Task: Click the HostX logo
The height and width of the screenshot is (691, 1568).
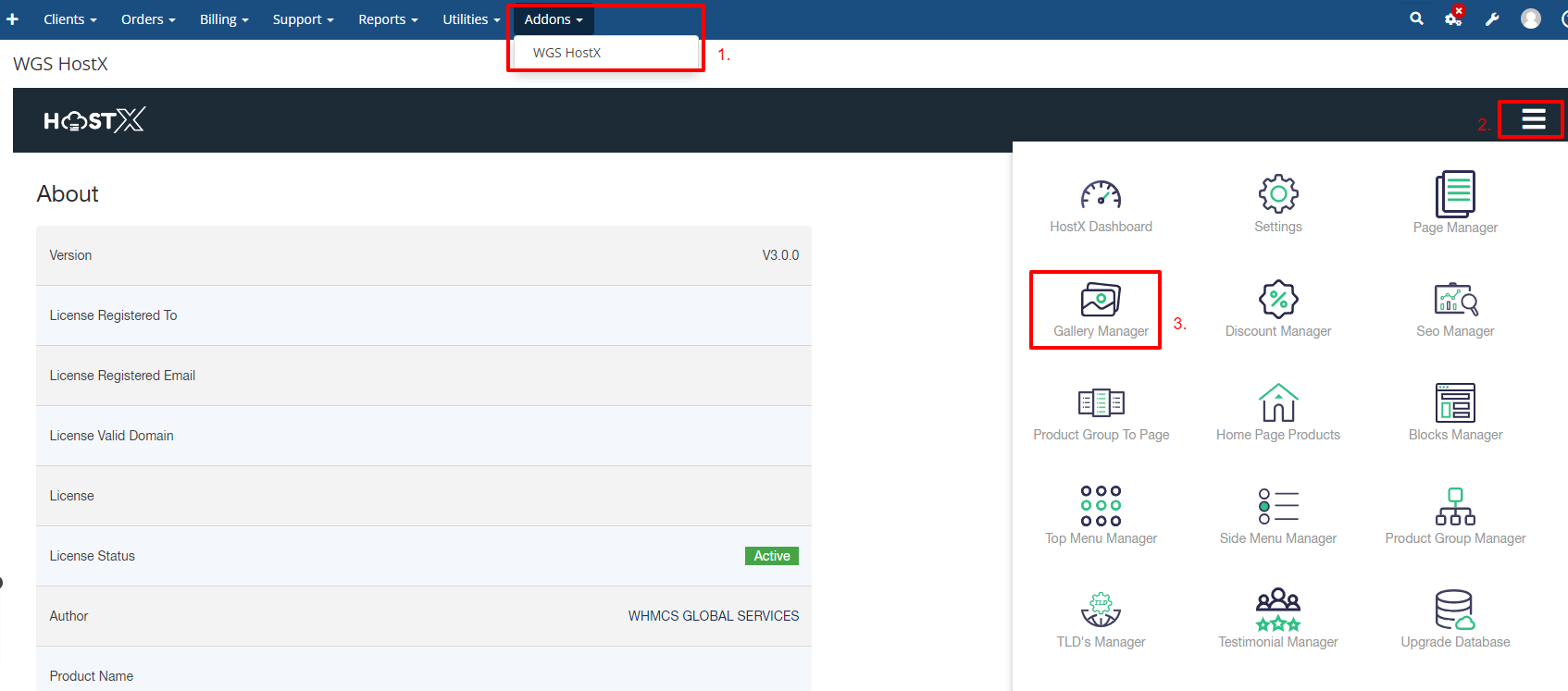Action: click(94, 120)
